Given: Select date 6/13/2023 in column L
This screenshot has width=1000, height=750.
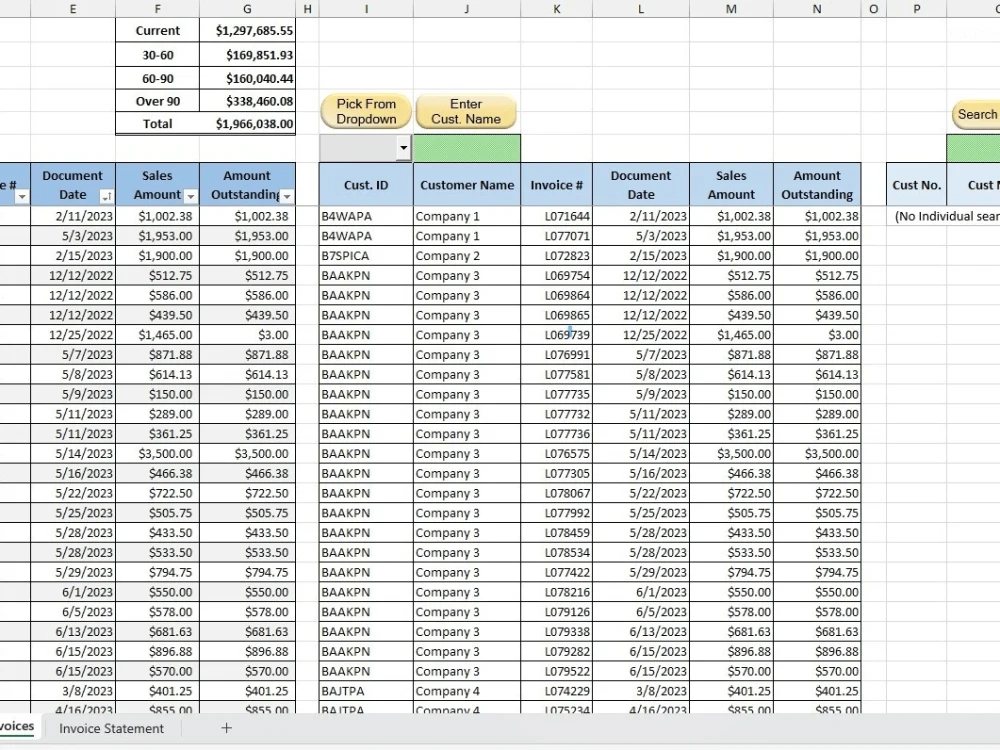Looking at the screenshot, I should (x=641, y=631).
